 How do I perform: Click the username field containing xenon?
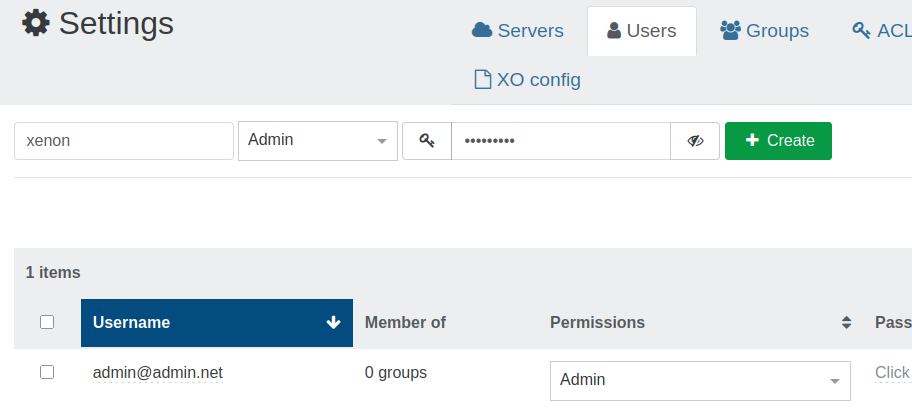[x=123, y=141]
